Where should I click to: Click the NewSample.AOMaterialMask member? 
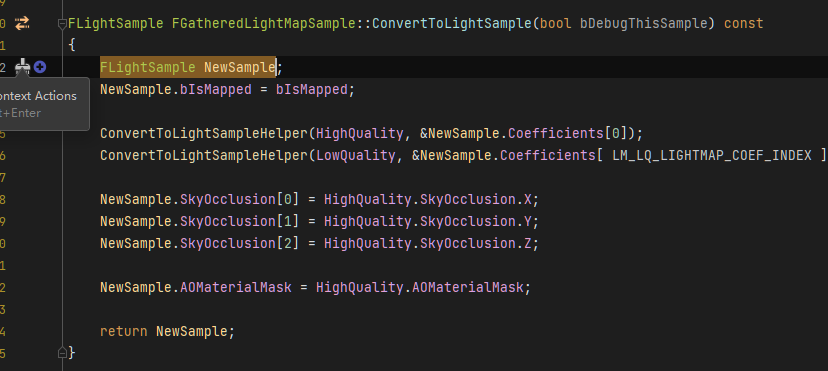pos(195,287)
